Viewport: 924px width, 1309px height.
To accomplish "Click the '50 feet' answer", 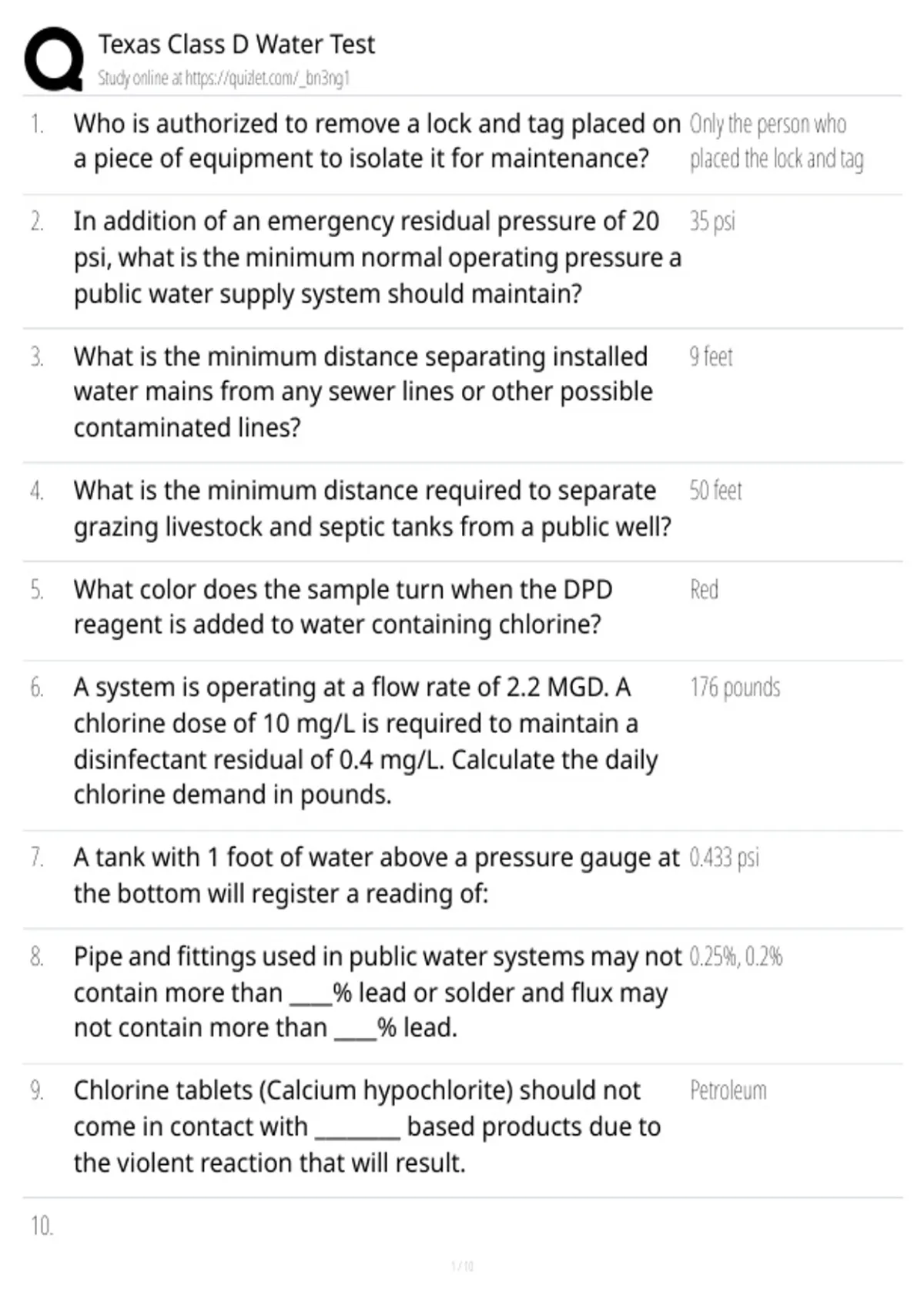I will tap(715, 490).
